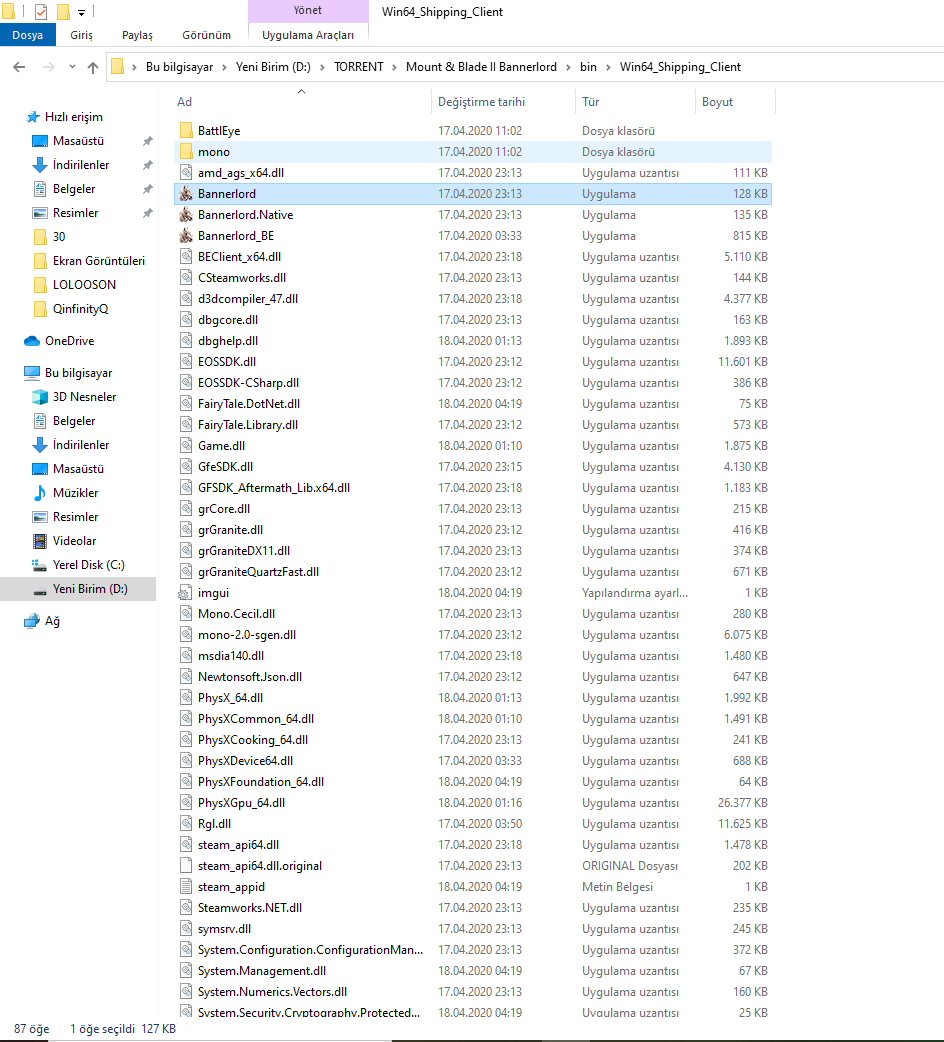Viewport: 944px width, 1042px height.
Task: Select the d3dcompiler_47.dll file
Action: coord(473,299)
